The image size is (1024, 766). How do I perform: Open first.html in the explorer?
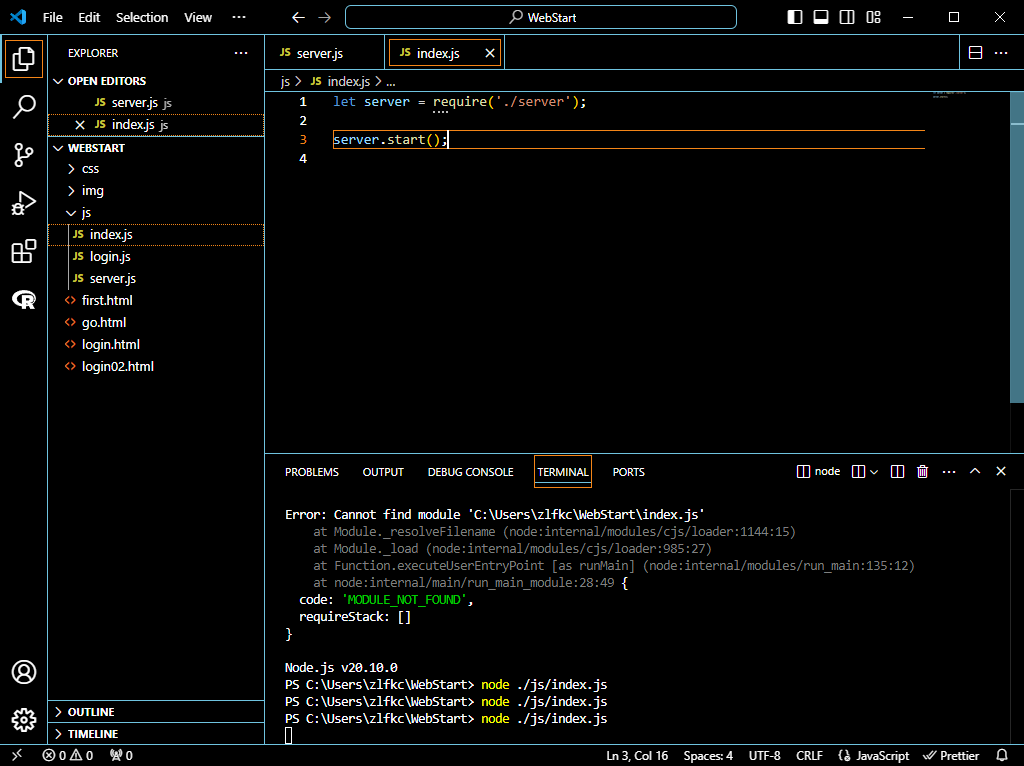point(156,300)
